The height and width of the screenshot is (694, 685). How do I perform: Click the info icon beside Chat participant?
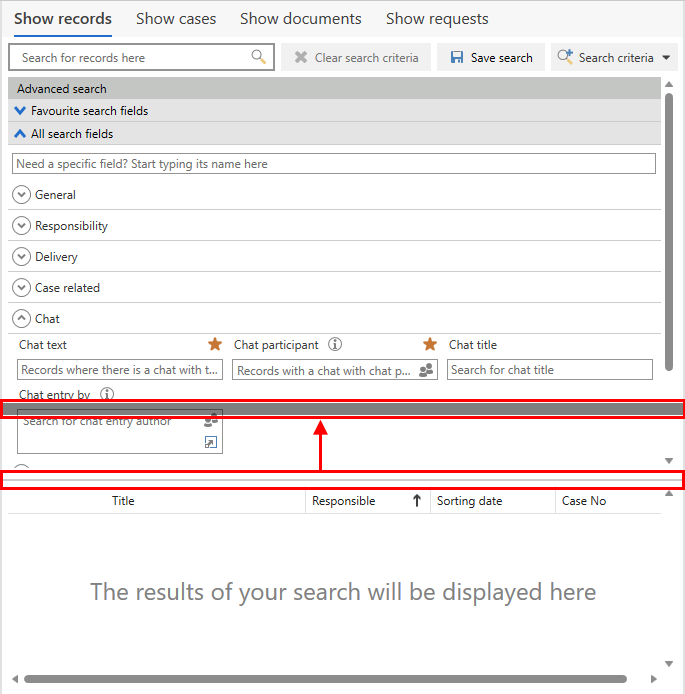click(335, 344)
